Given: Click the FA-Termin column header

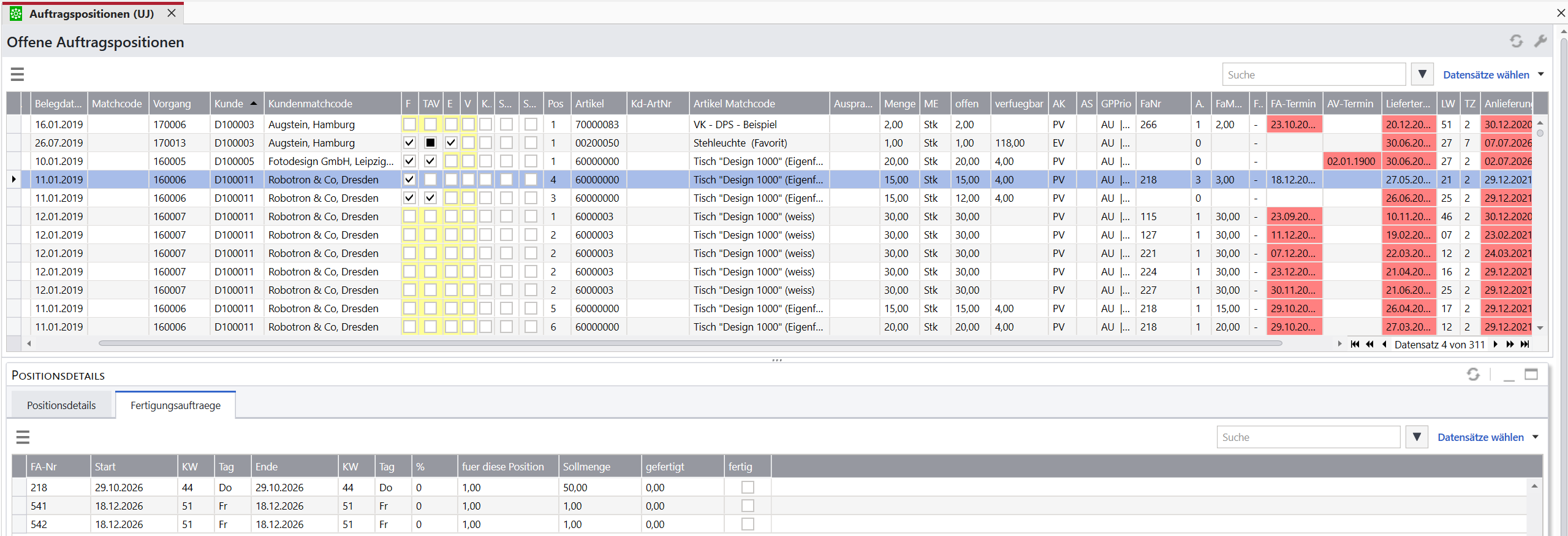Looking at the screenshot, I should (1293, 103).
